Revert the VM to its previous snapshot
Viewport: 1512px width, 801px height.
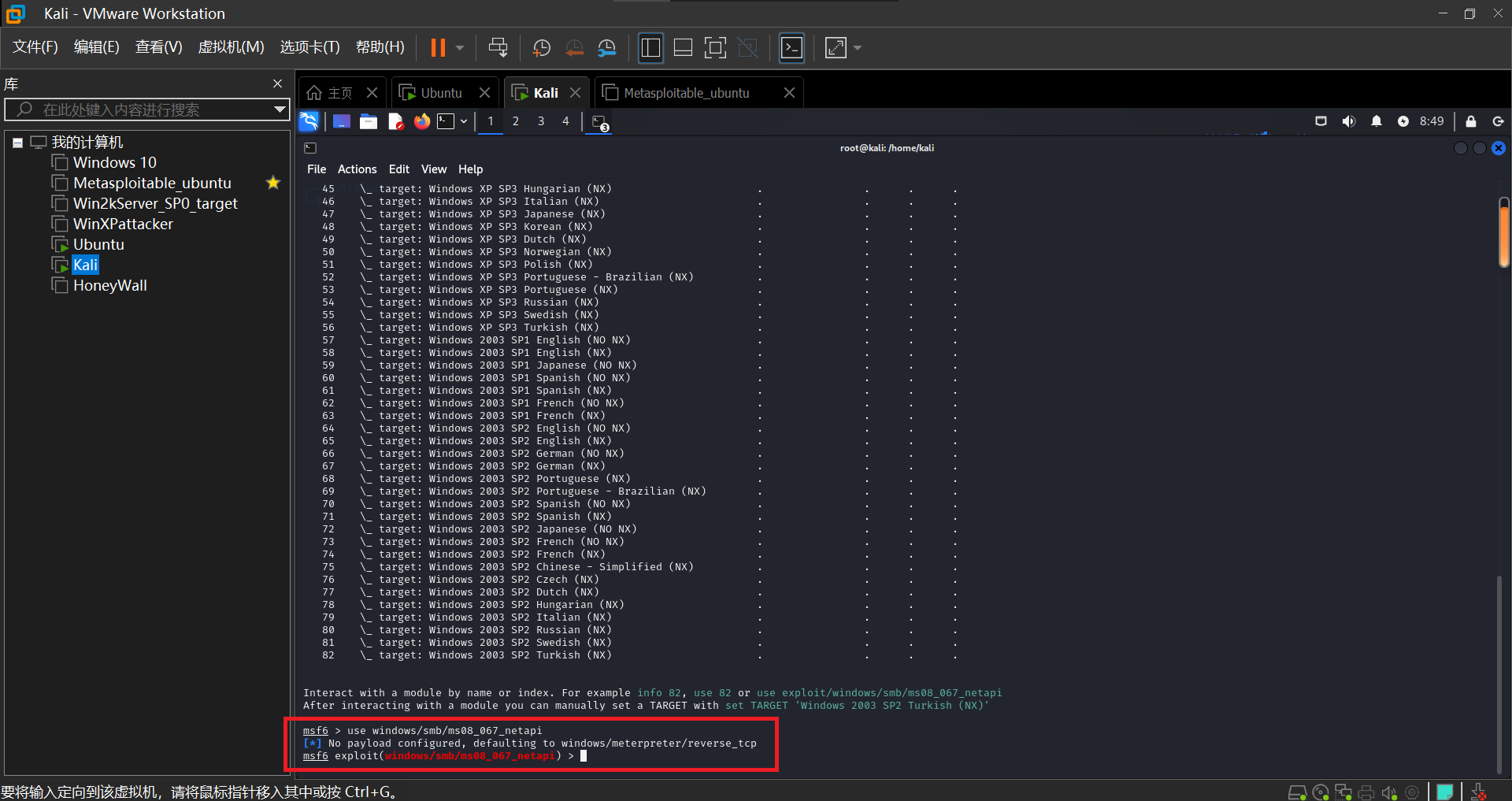click(x=575, y=48)
